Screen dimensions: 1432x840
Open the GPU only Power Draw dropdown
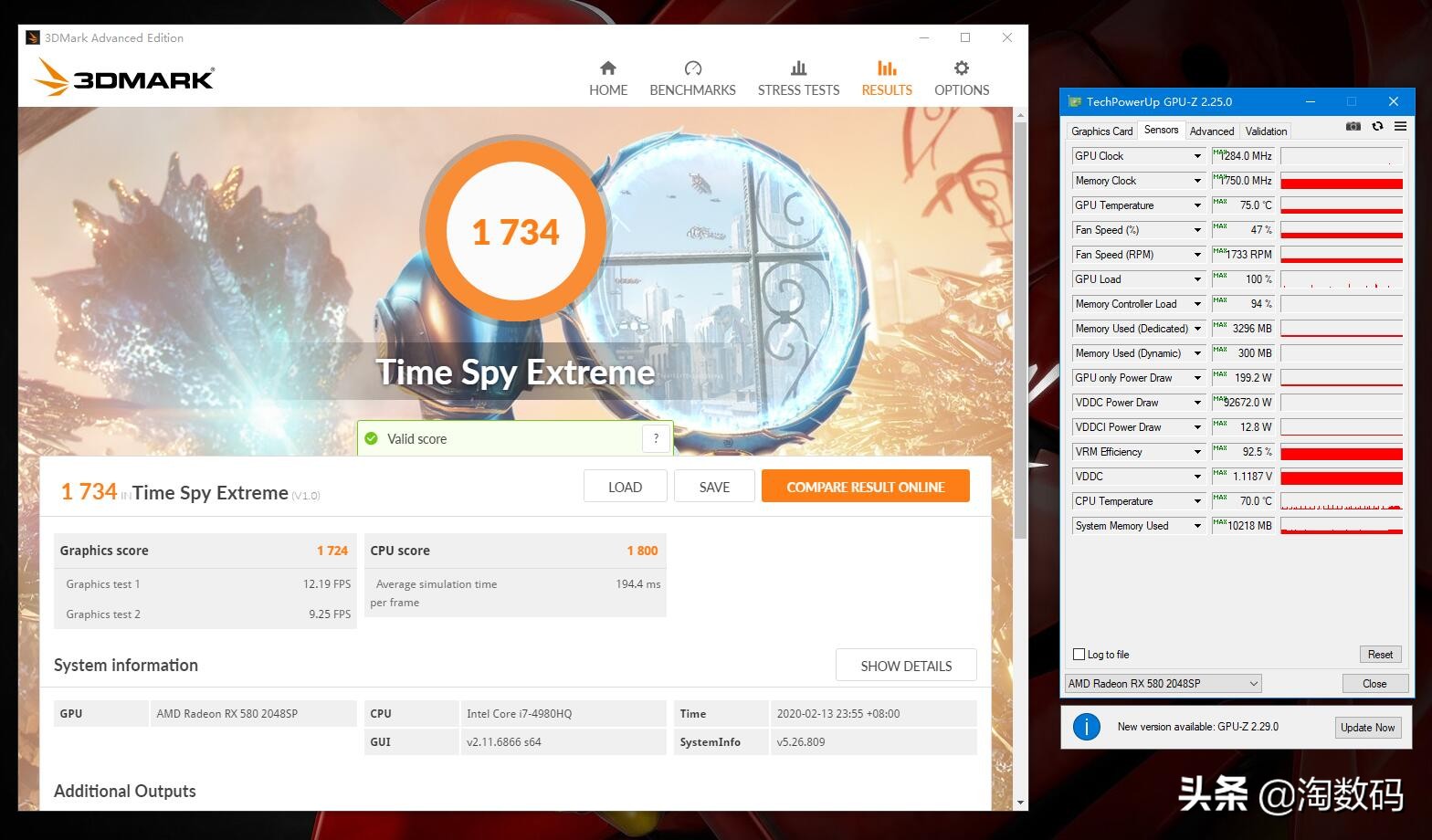tap(1197, 378)
